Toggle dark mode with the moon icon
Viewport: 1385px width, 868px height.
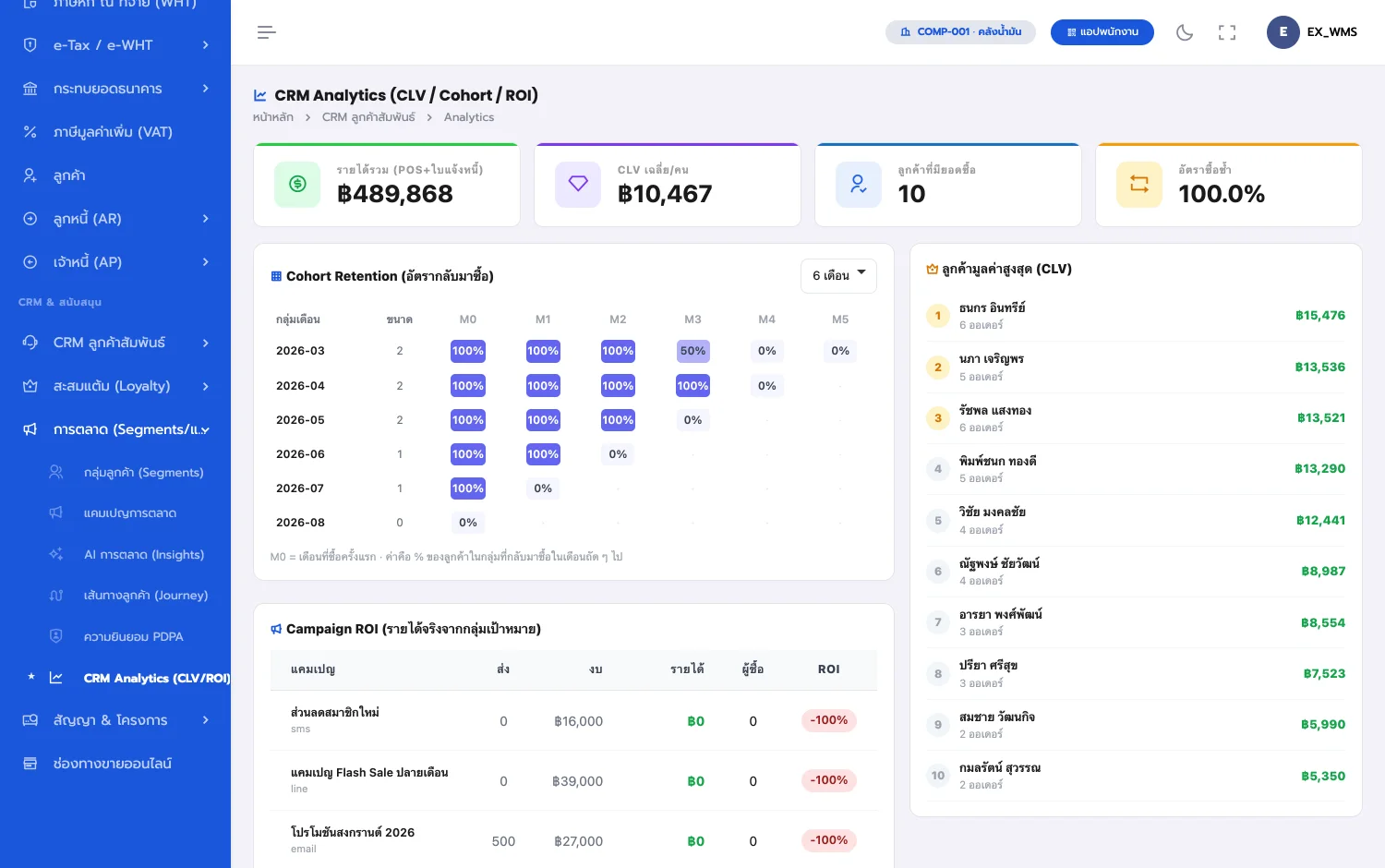pyautogui.click(x=1185, y=32)
